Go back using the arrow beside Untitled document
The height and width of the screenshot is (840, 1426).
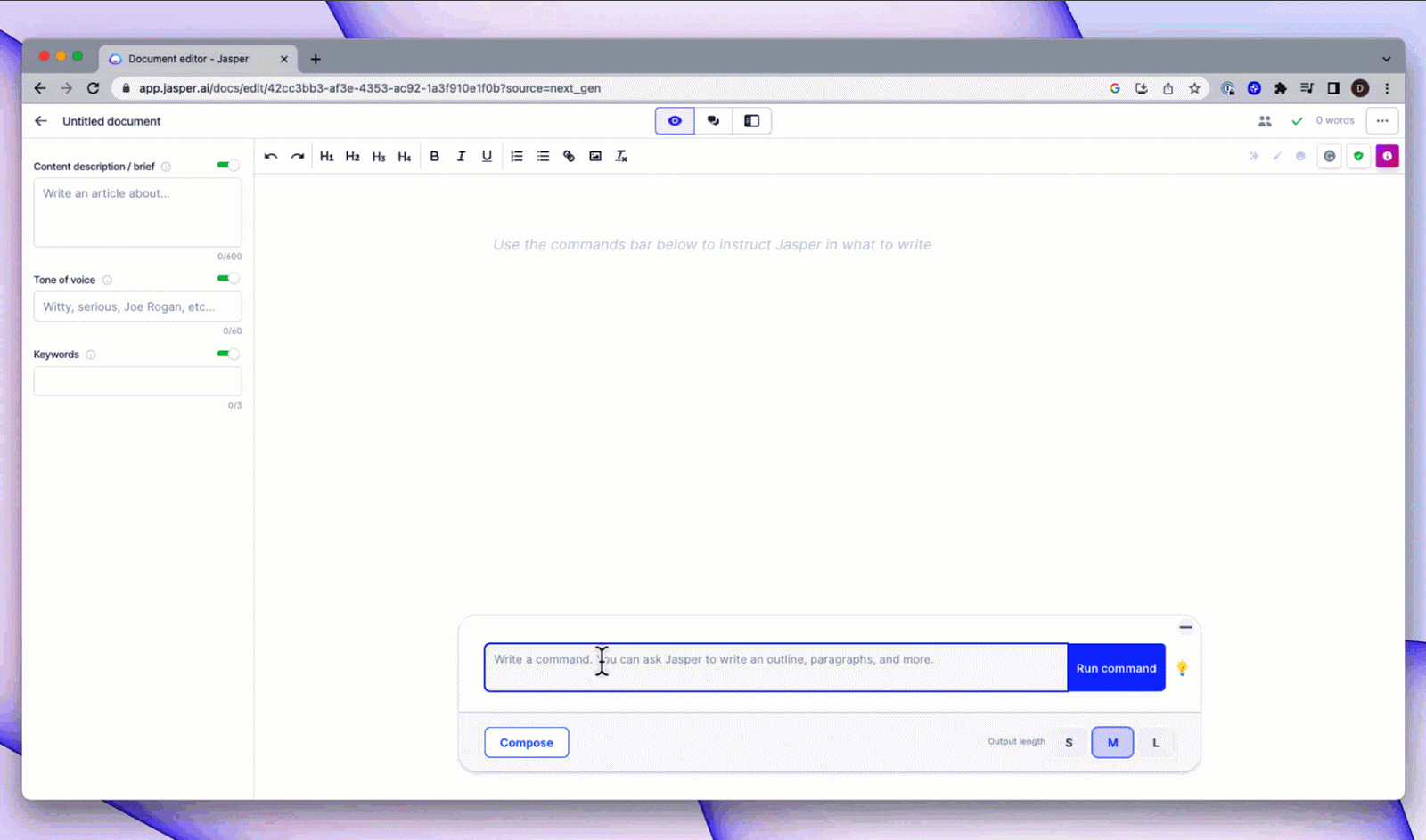(x=41, y=121)
